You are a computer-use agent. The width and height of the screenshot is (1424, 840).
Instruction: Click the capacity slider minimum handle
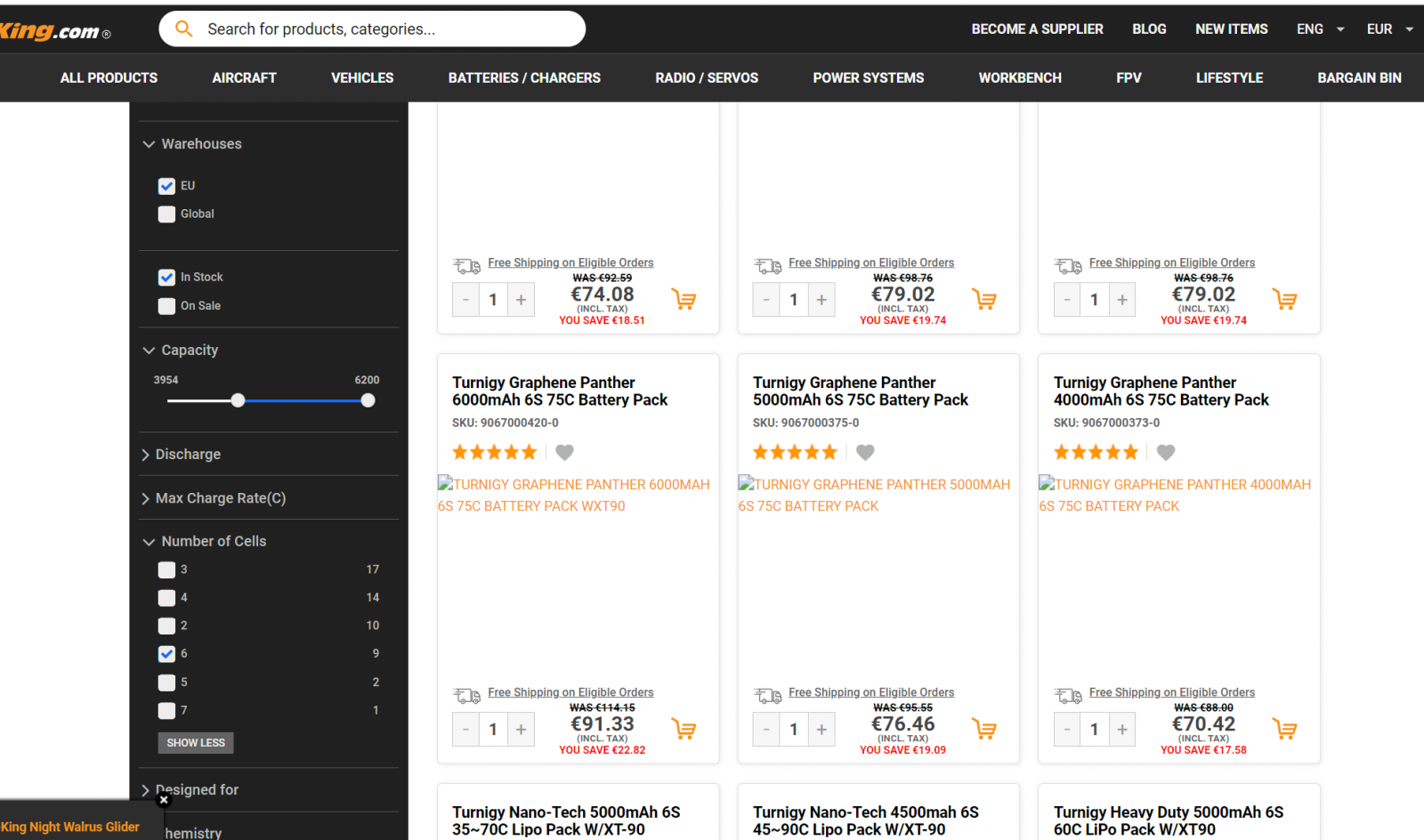click(238, 400)
